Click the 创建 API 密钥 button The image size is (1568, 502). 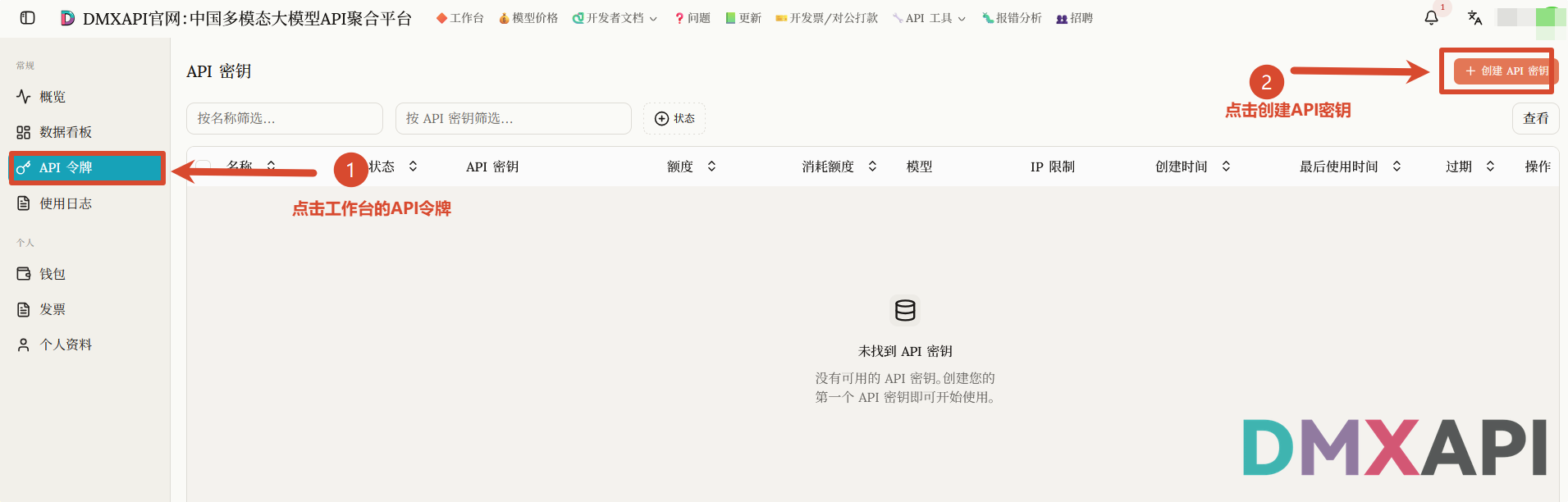(1506, 71)
